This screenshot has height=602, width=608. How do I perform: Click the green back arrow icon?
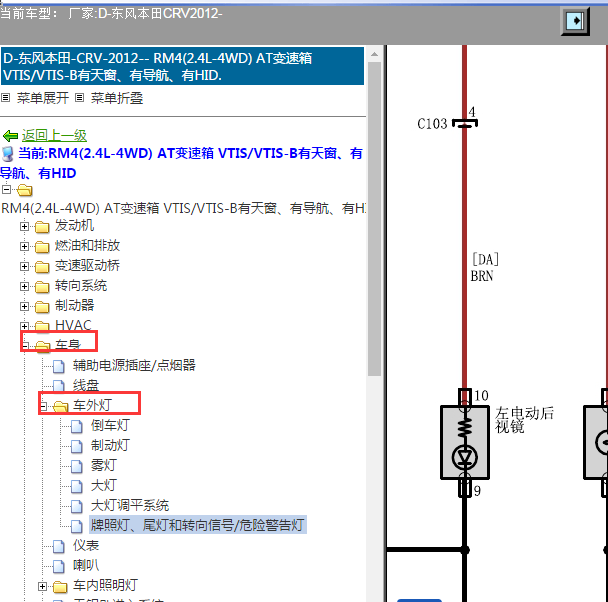[x=10, y=136]
